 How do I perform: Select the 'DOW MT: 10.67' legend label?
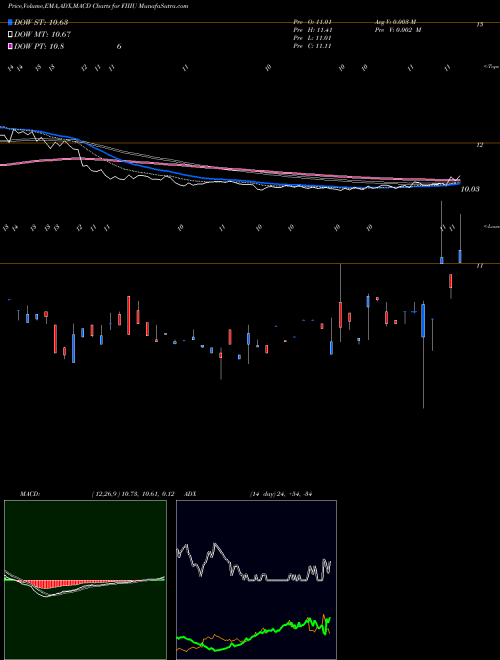[42, 35]
